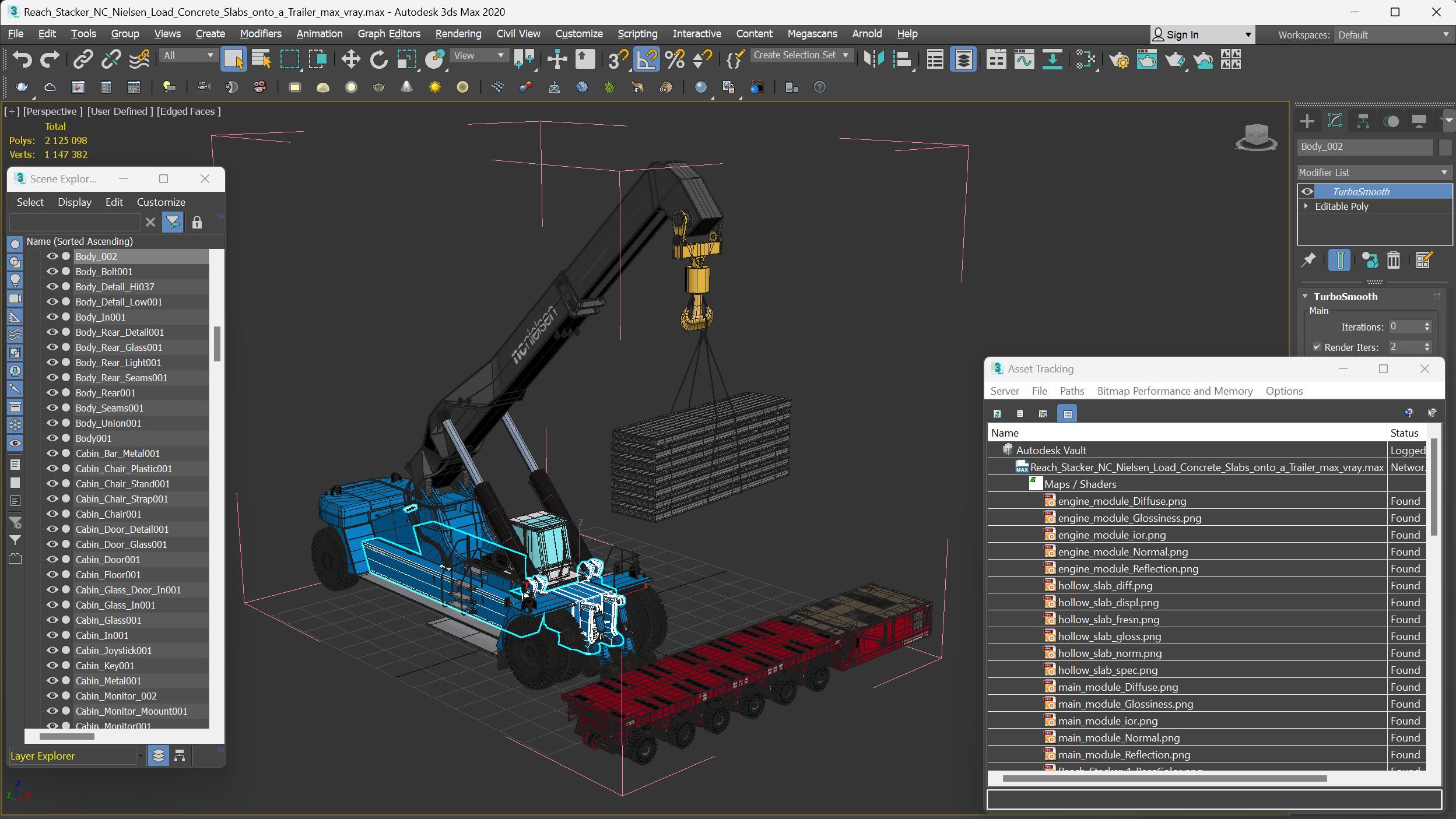
Task: Expand the Editable Poly stack entry
Action: pyautogui.click(x=1306, y=206)
